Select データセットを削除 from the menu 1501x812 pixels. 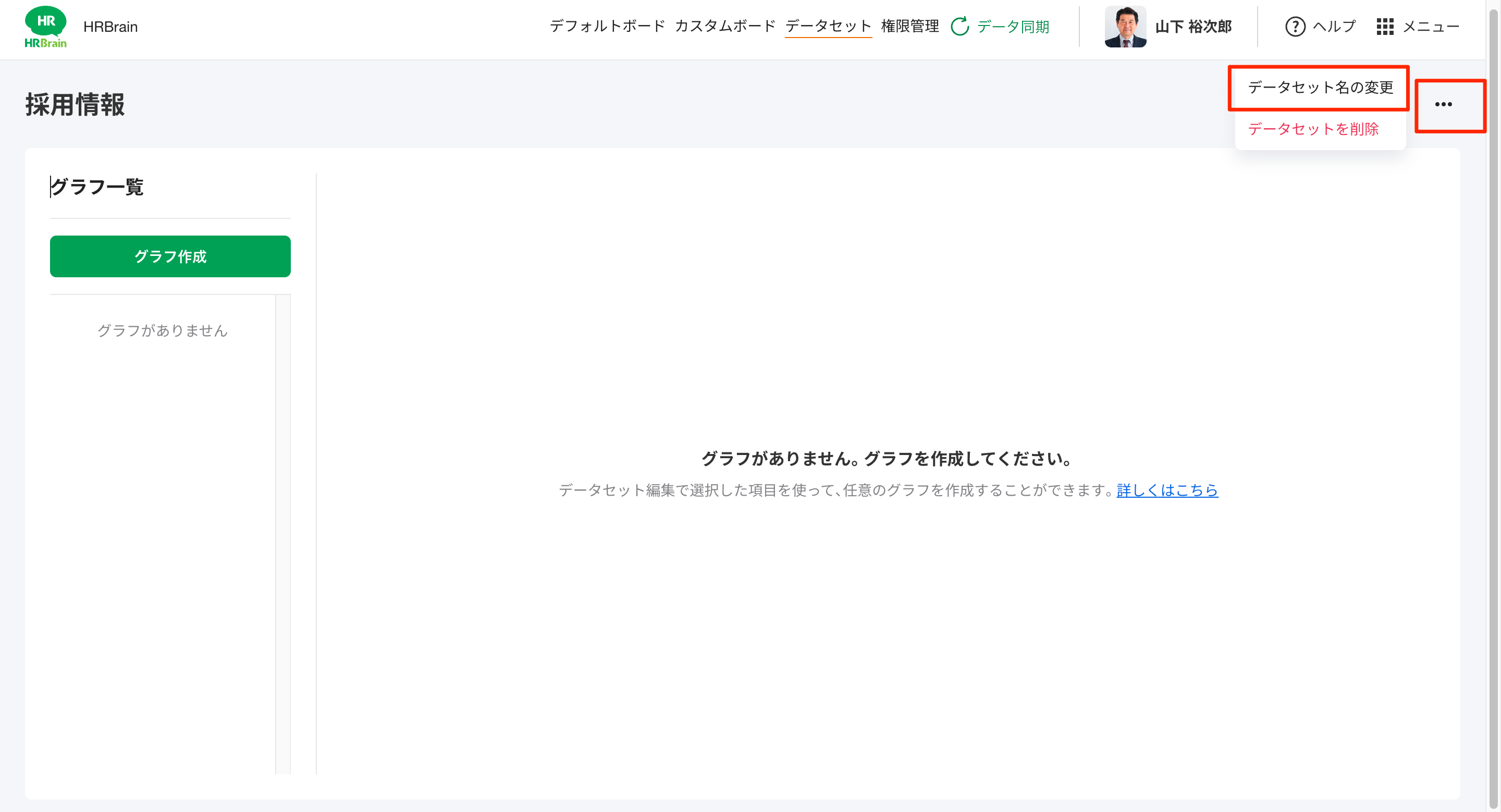click(1313, 129)
